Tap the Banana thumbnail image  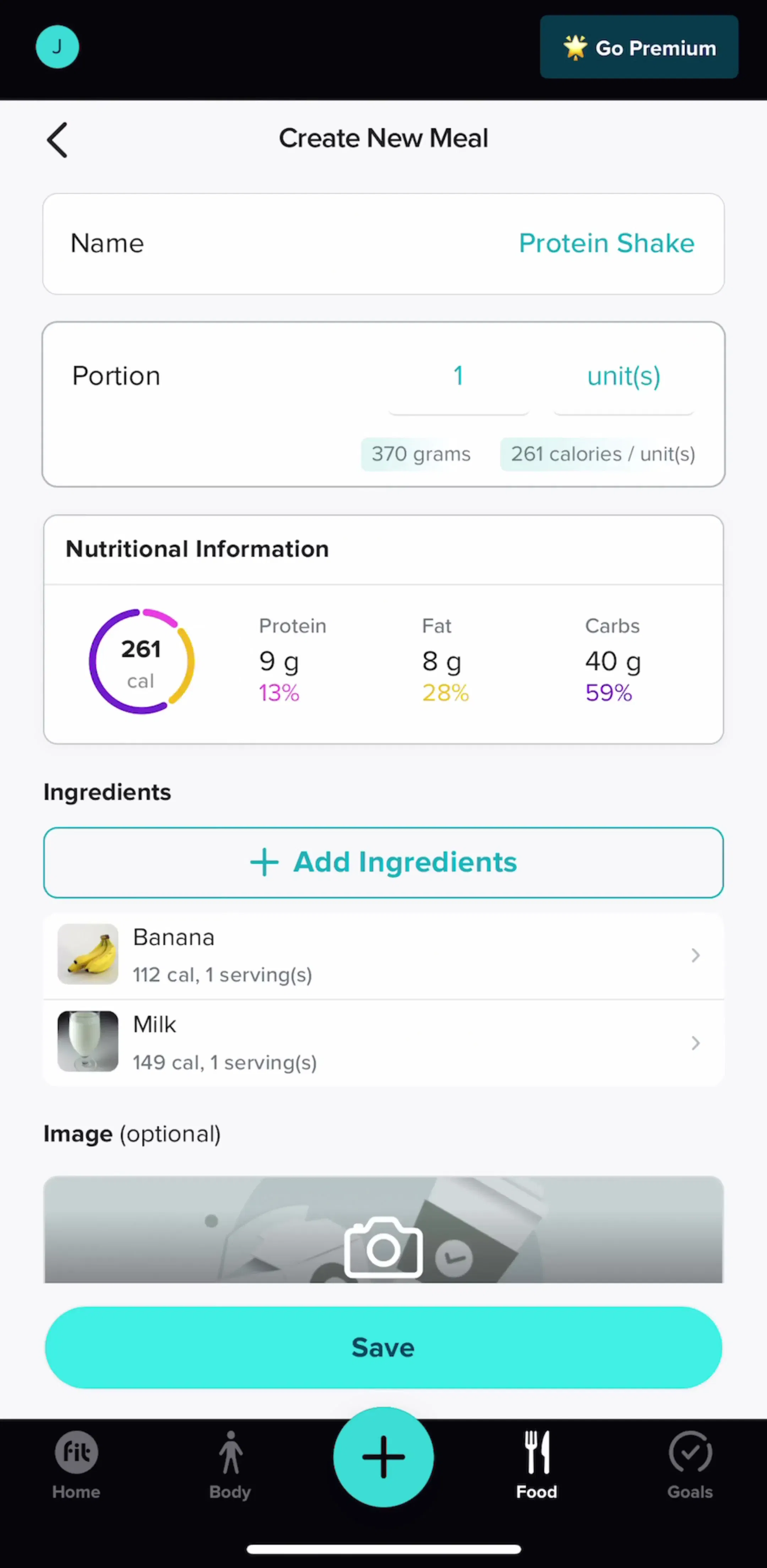point(88,954)
